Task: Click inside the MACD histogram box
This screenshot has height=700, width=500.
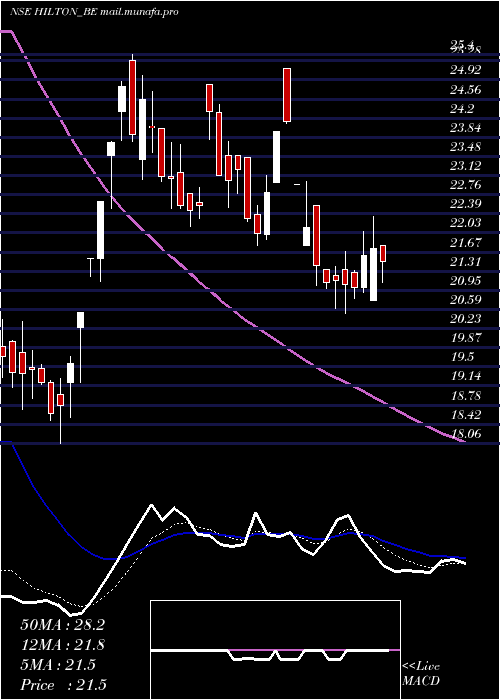Action: [275, 650]
